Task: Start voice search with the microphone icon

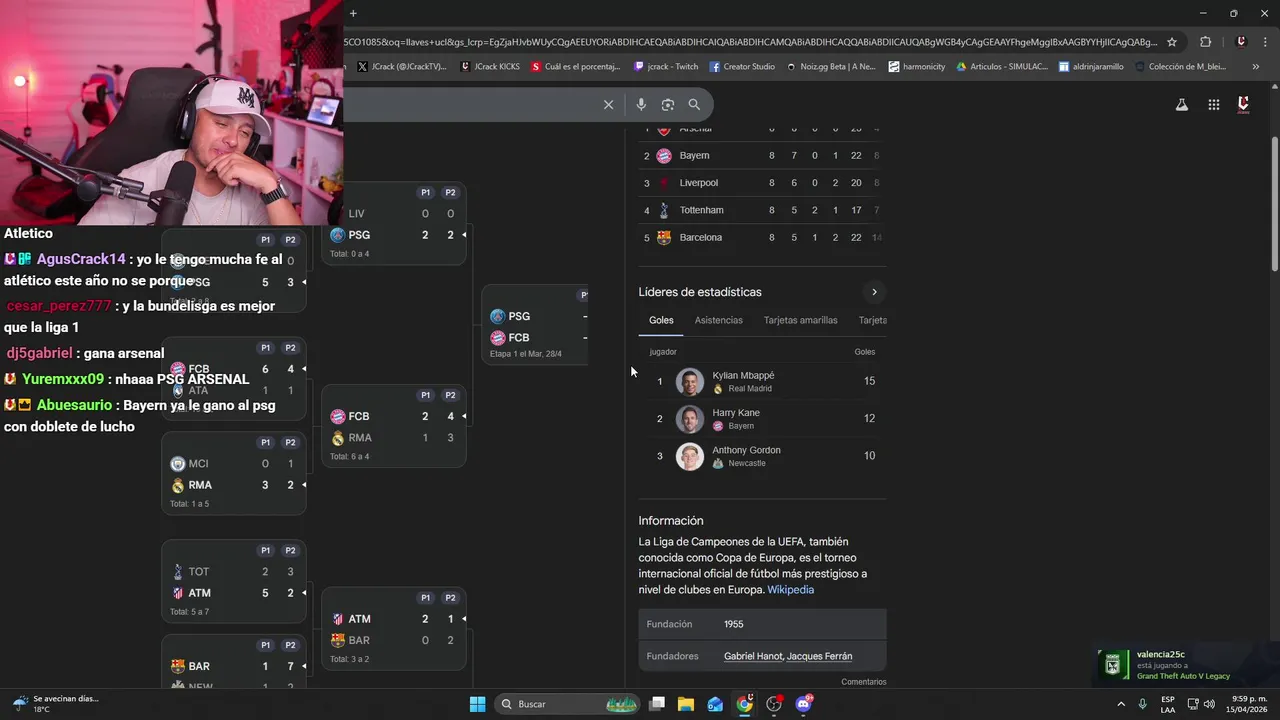Action: coord(641,104)
